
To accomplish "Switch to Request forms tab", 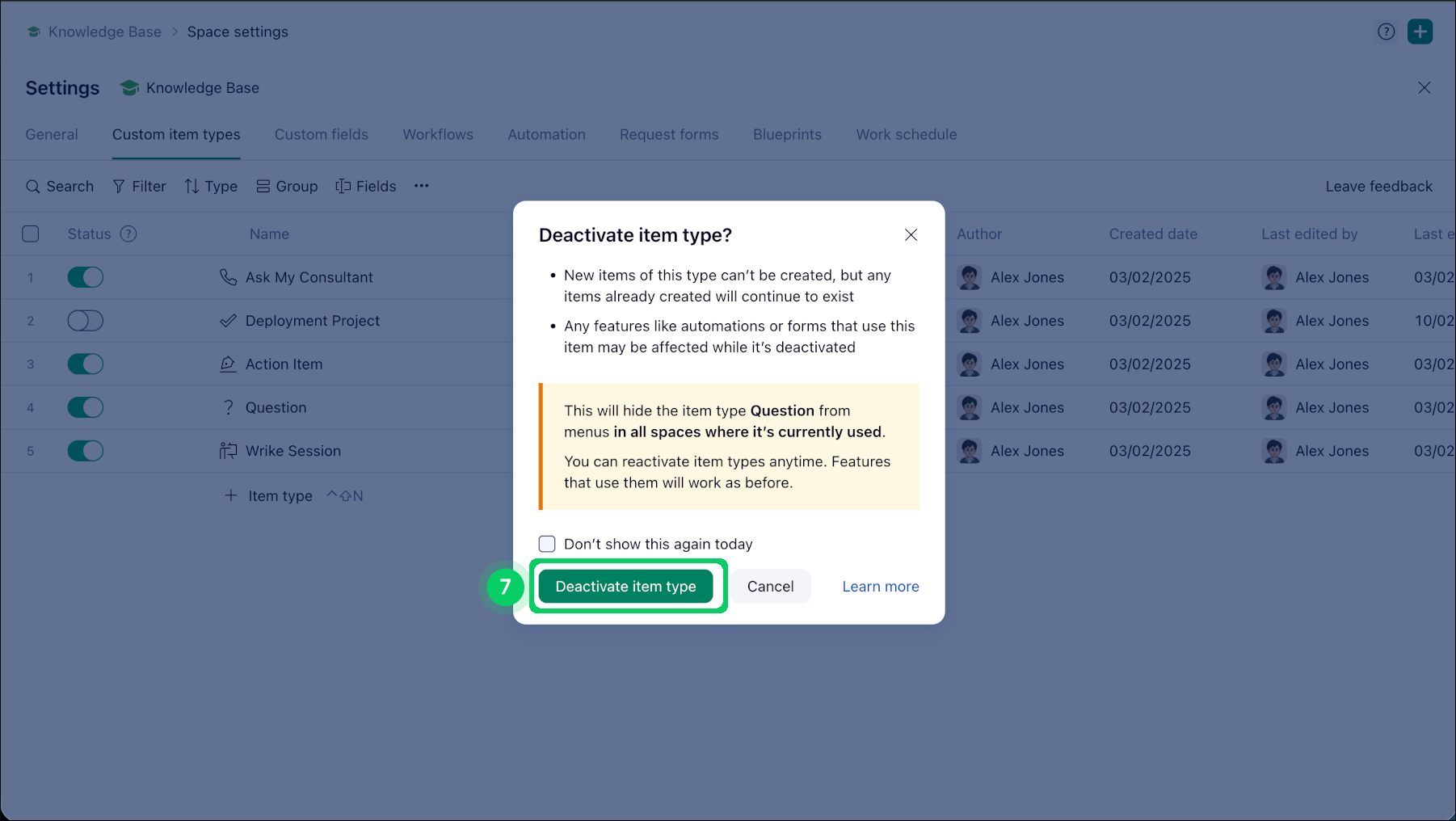I will [669, 135].
